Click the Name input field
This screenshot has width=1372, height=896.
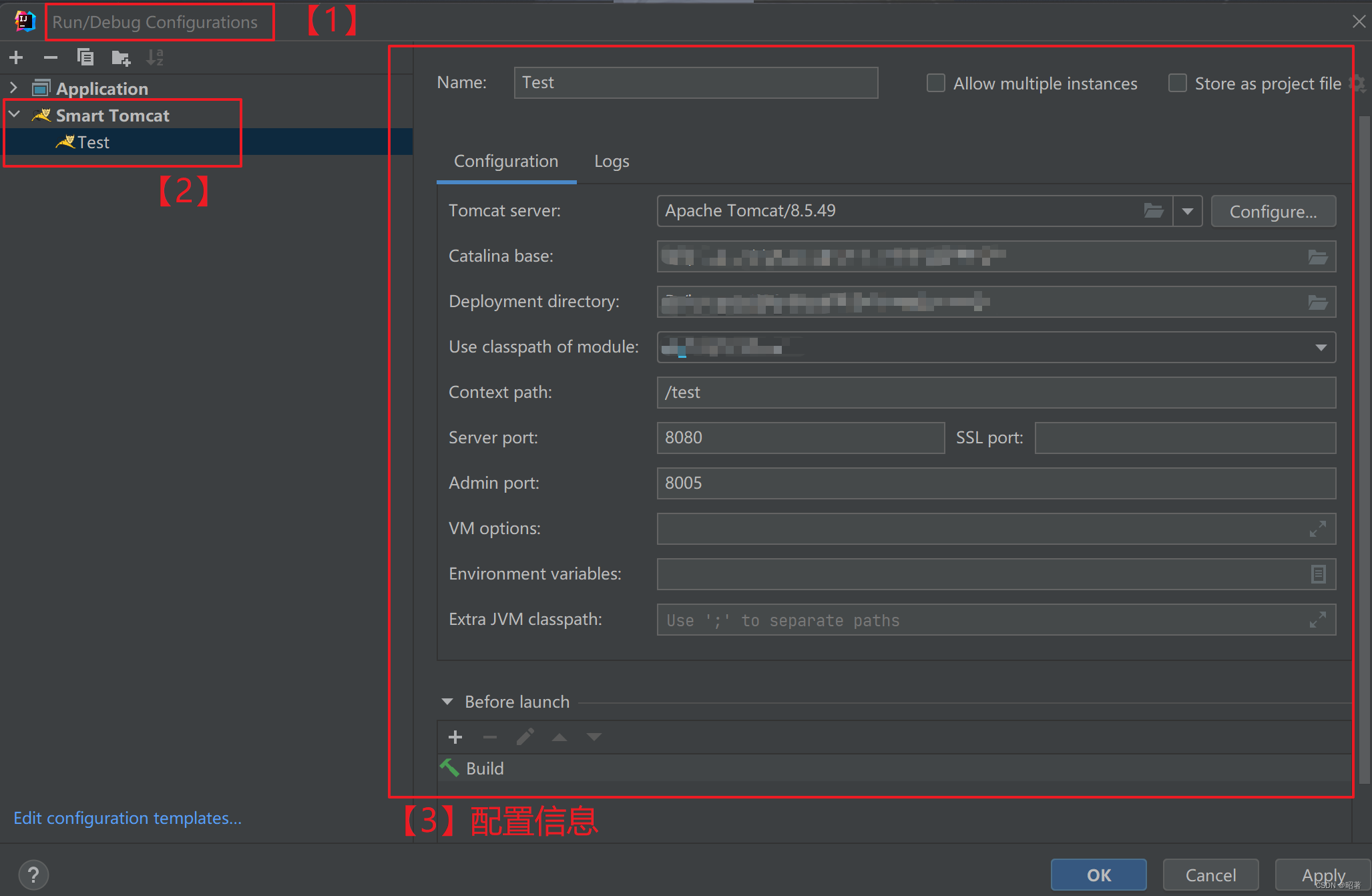point(696,83)
